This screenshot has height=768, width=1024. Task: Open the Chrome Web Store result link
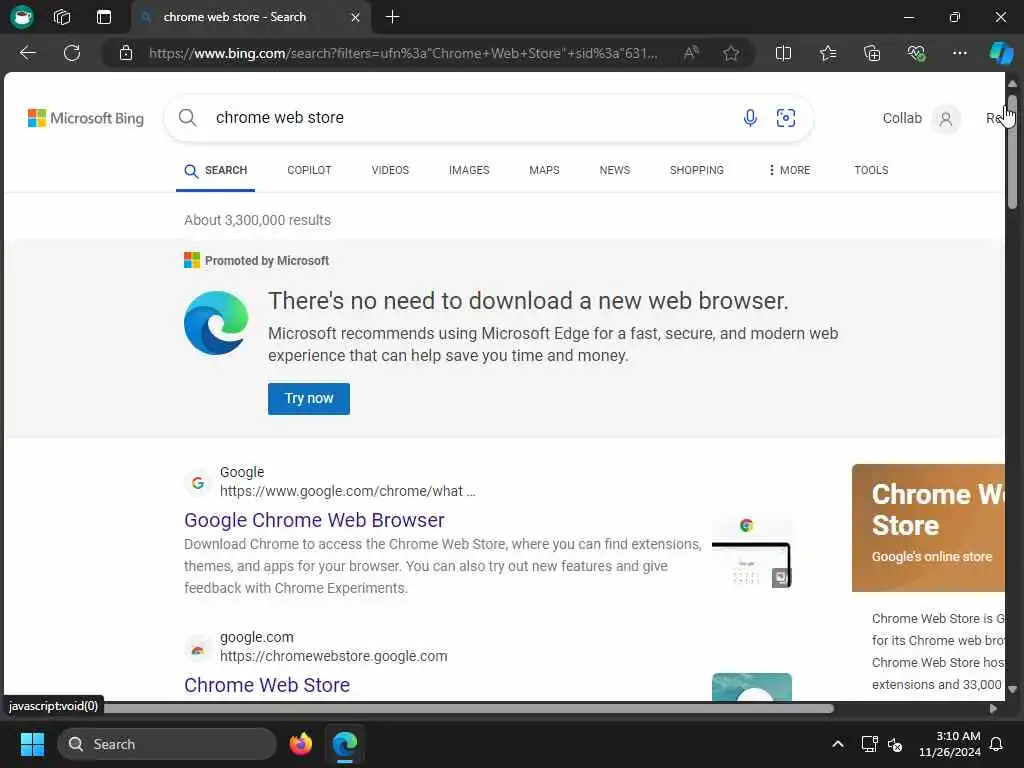267,685
